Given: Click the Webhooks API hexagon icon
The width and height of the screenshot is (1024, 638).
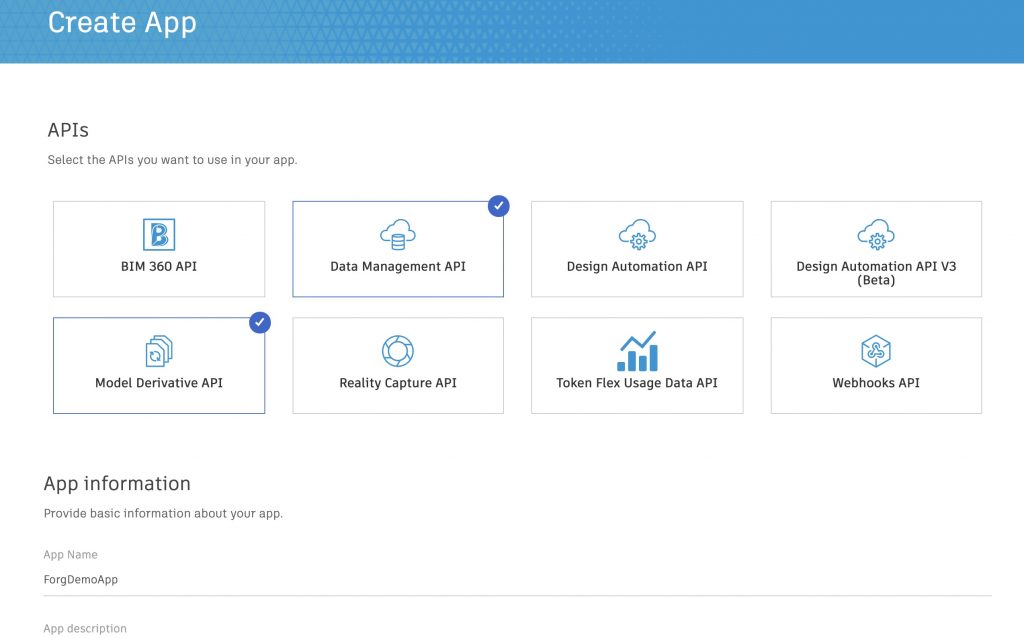Looking at the screenshot, I should [876, 351].
